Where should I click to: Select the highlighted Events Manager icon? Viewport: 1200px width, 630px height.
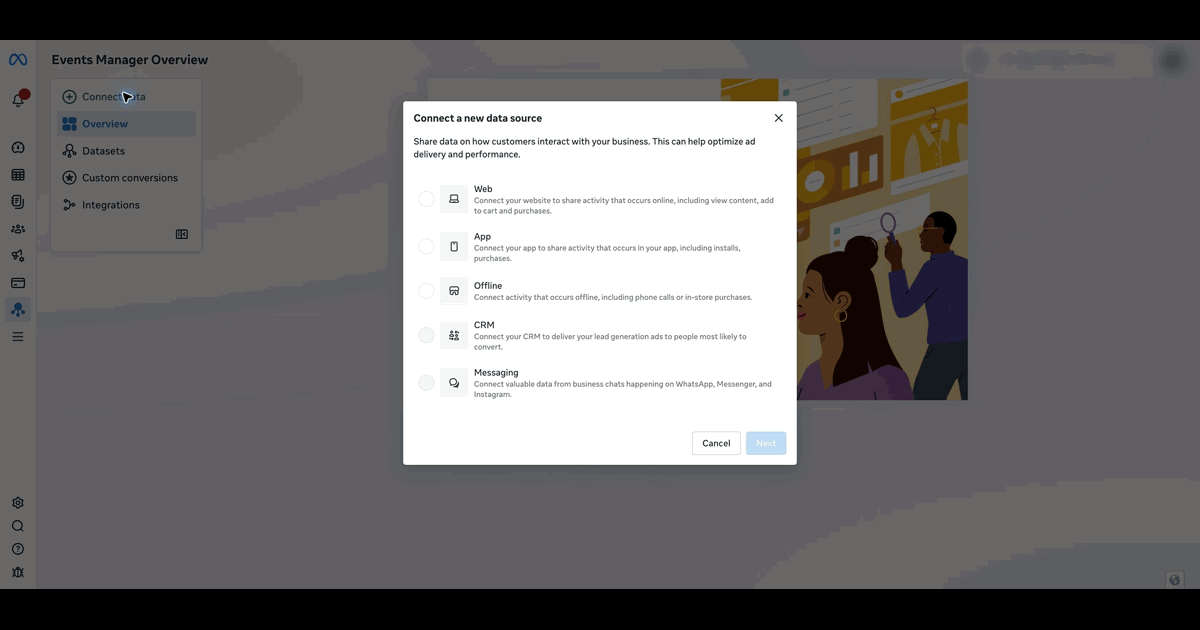(18, 310)
